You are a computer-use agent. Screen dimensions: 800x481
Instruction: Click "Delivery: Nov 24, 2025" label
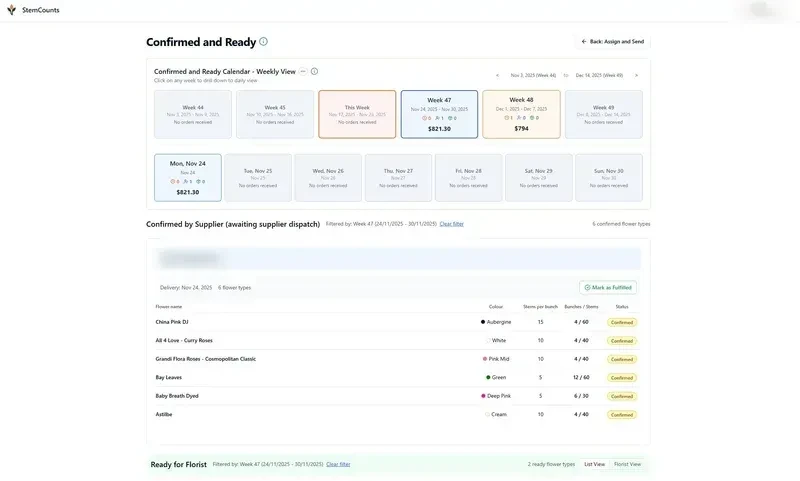pos(186,288)
